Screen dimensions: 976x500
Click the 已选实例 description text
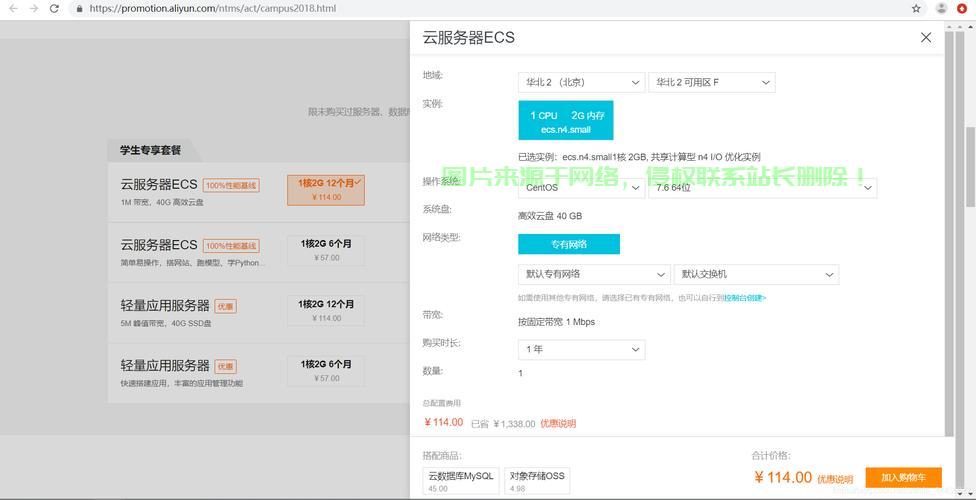tap(639, 157)
